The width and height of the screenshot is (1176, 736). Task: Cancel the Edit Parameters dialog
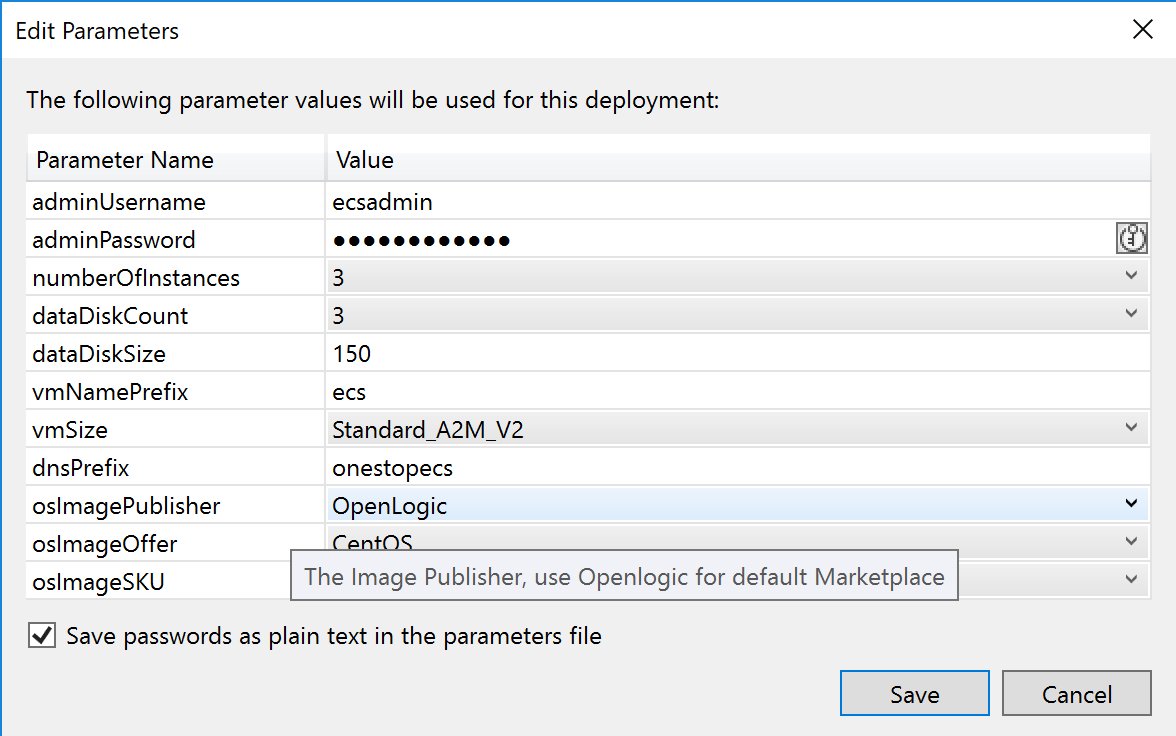[x=1076, y=693]
